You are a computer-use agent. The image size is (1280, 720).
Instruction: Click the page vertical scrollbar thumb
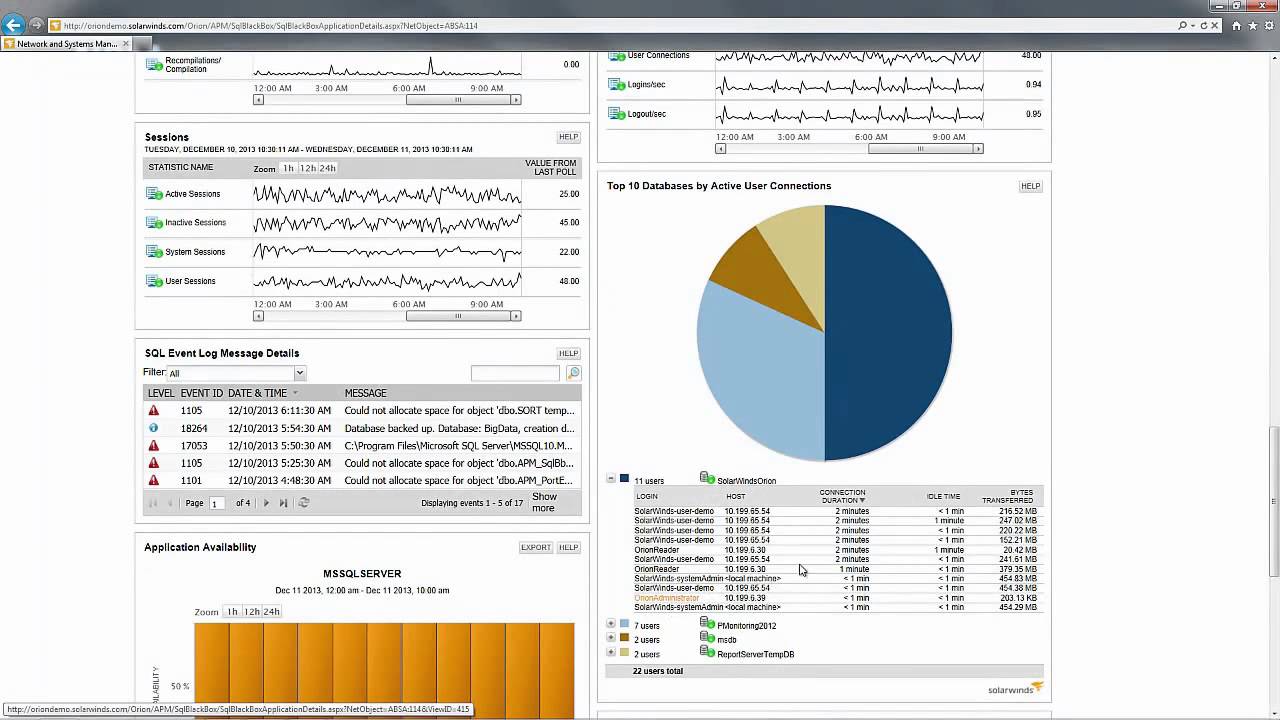[1274, 501]
